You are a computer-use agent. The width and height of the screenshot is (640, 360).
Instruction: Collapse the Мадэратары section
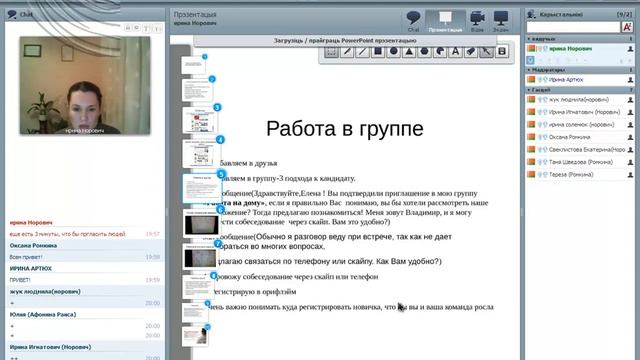click(x=529, y=70)
